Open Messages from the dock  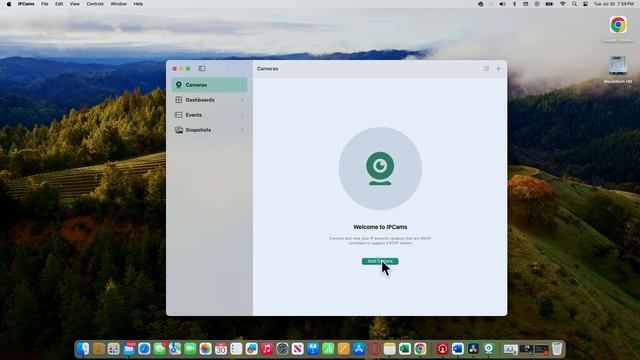click(x=160, y=349)
